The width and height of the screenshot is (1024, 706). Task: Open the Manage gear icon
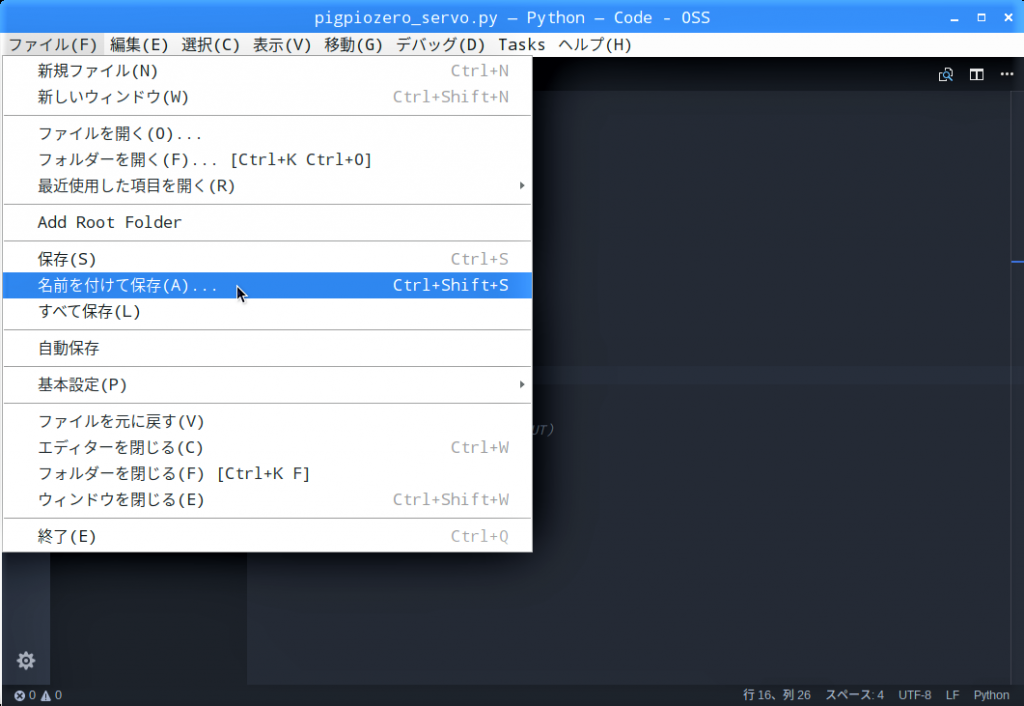click(x=26, y=660)
